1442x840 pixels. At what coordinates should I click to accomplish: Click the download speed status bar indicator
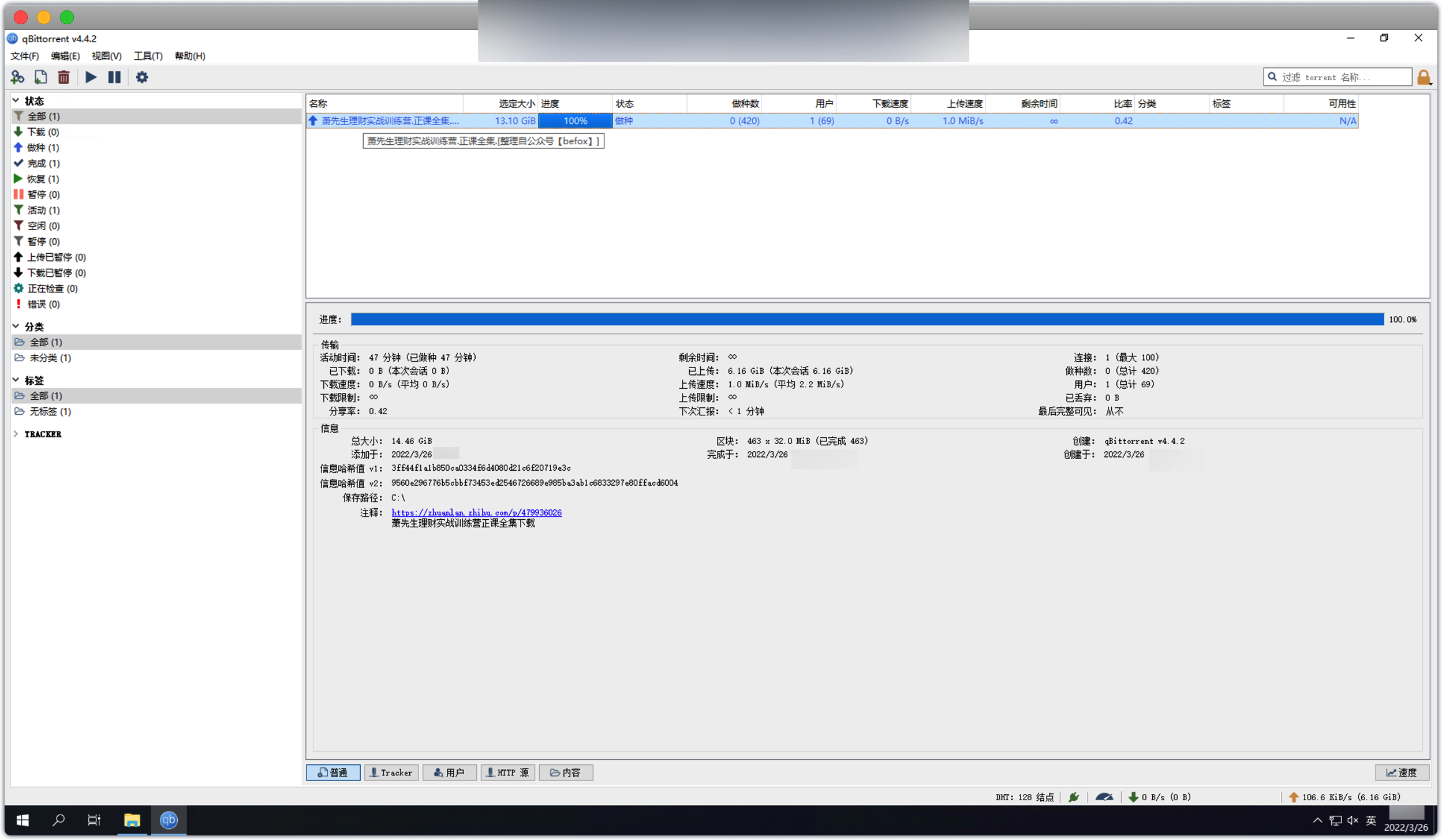point(1159,797)
